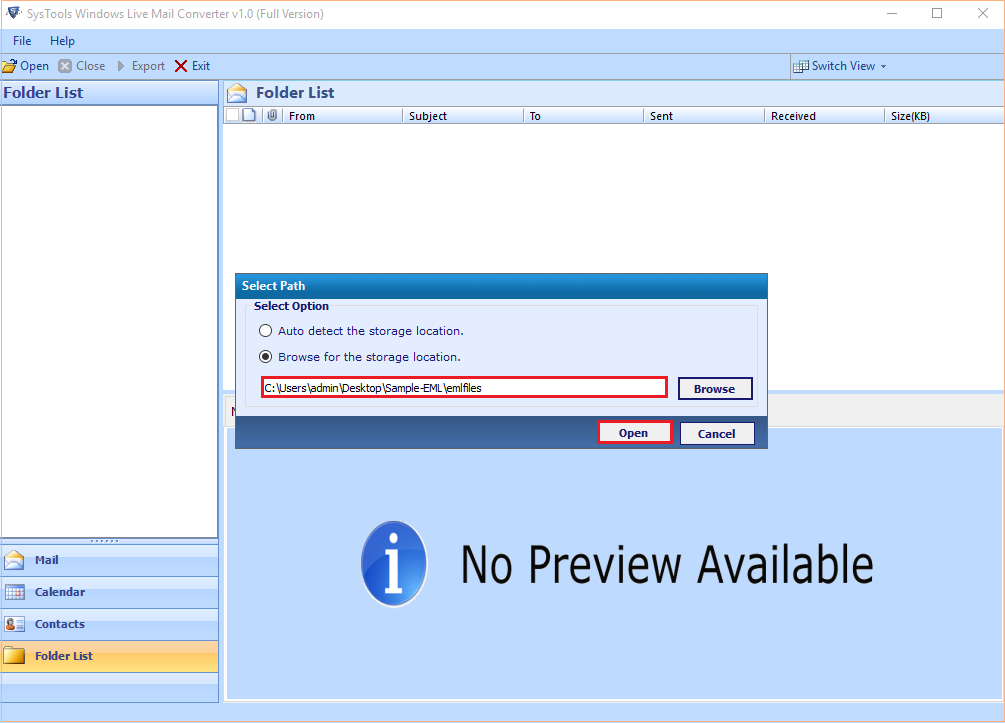Click Open in Select Path dialog
Image resolution: width=1005 pixels, height=723 pixels.
(x=634, y=433)
